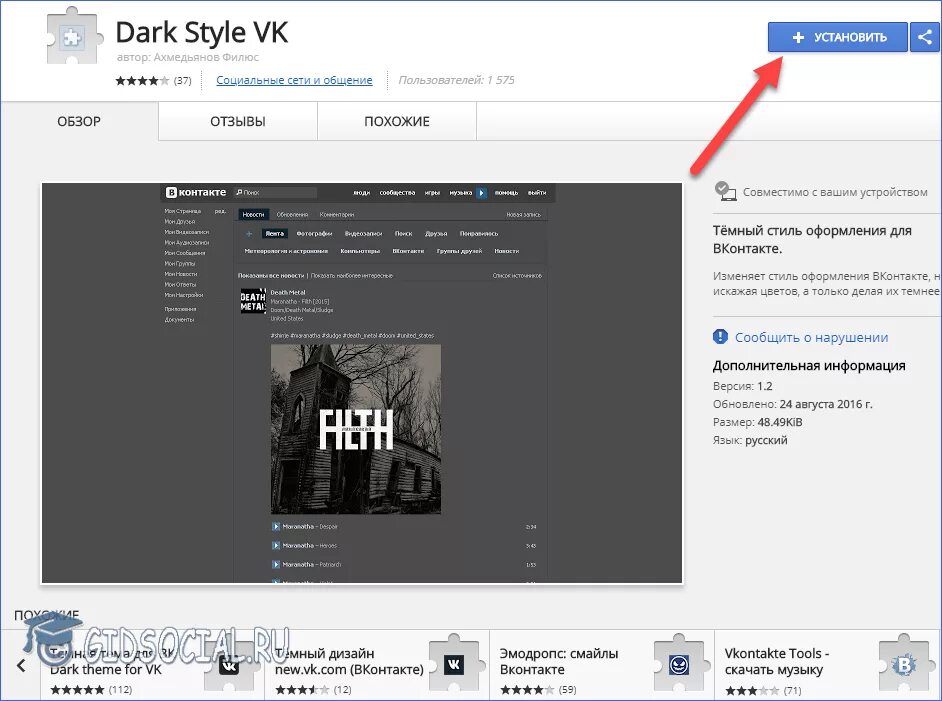Click the Версия: 1.2 line
This screenshot has height=701, width=942.
click(x=743, y=386)
